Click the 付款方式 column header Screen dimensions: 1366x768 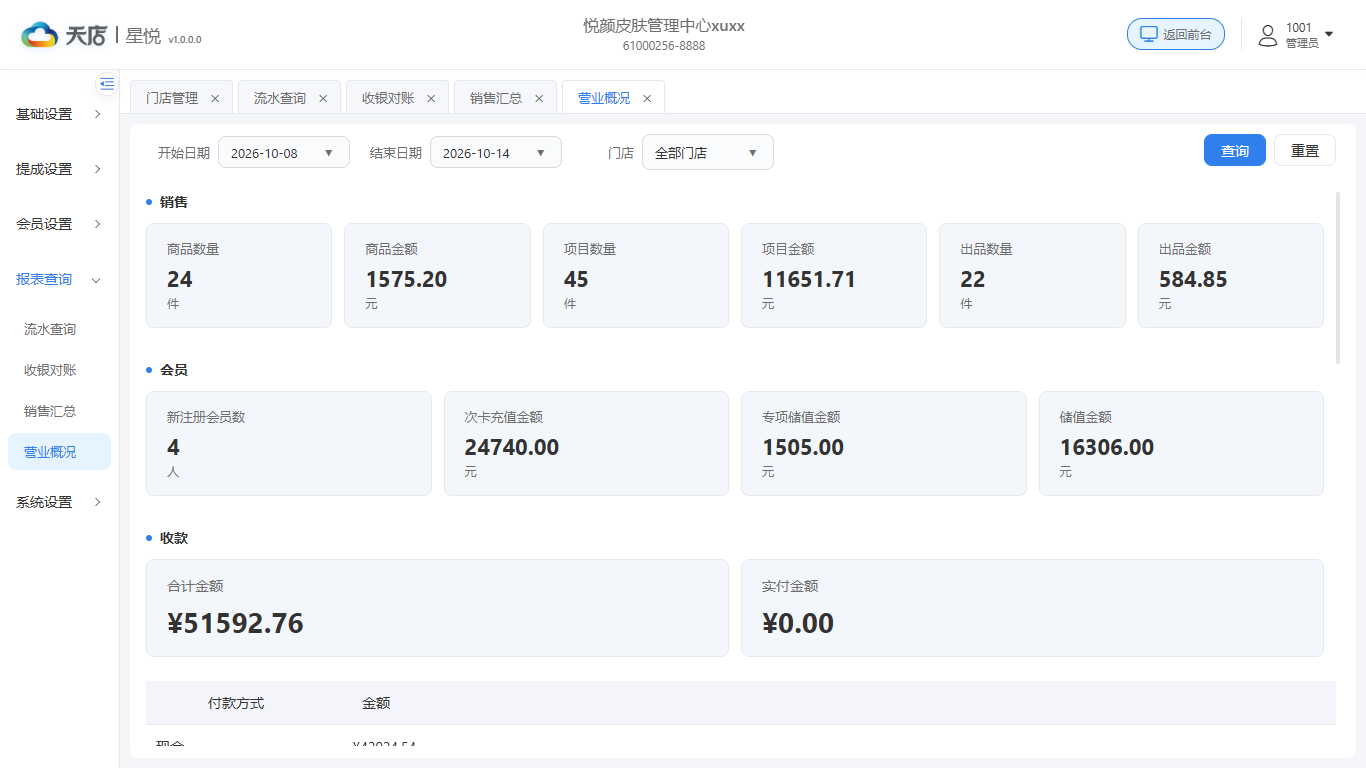point(236,703)
